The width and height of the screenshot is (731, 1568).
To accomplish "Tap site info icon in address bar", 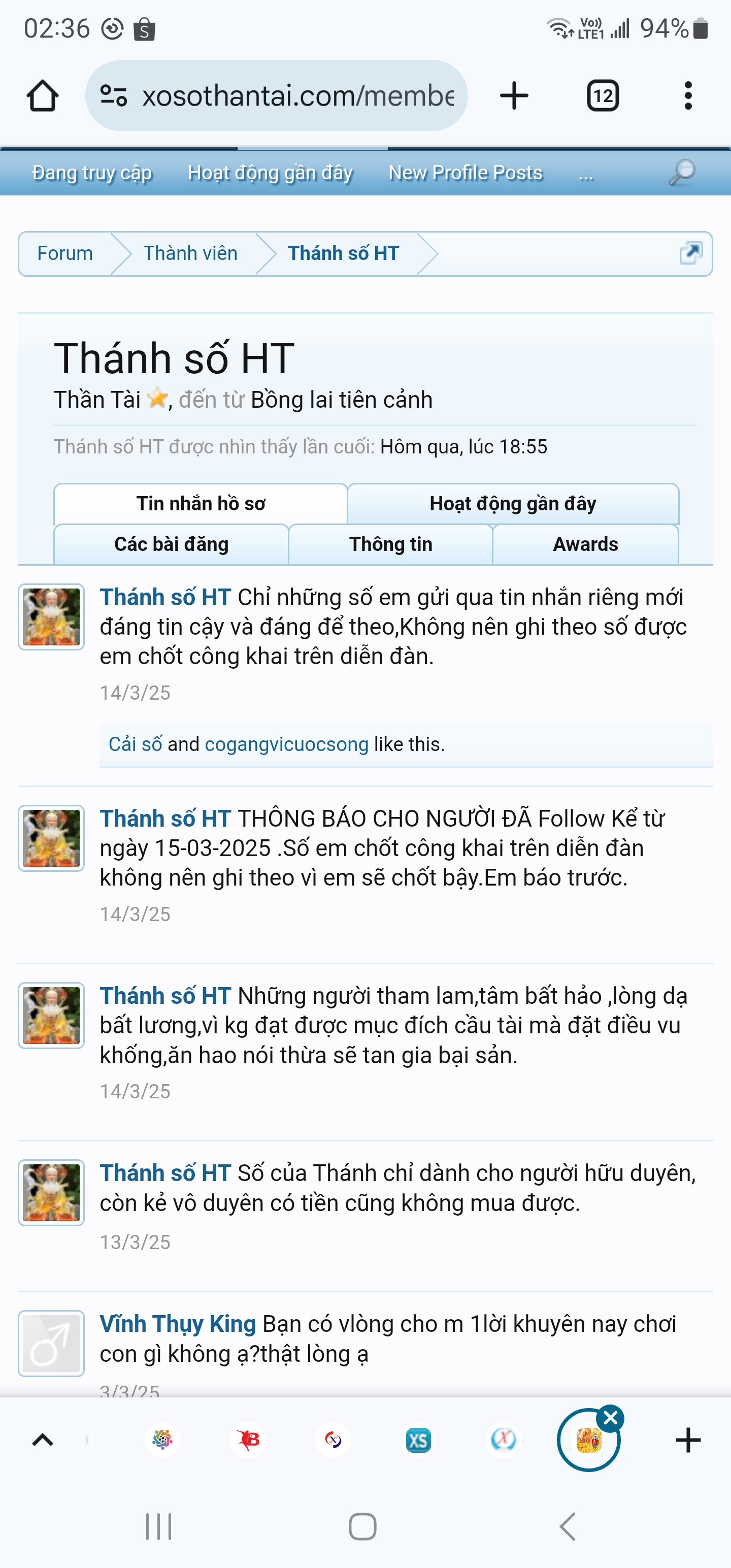I will point(114,95).
